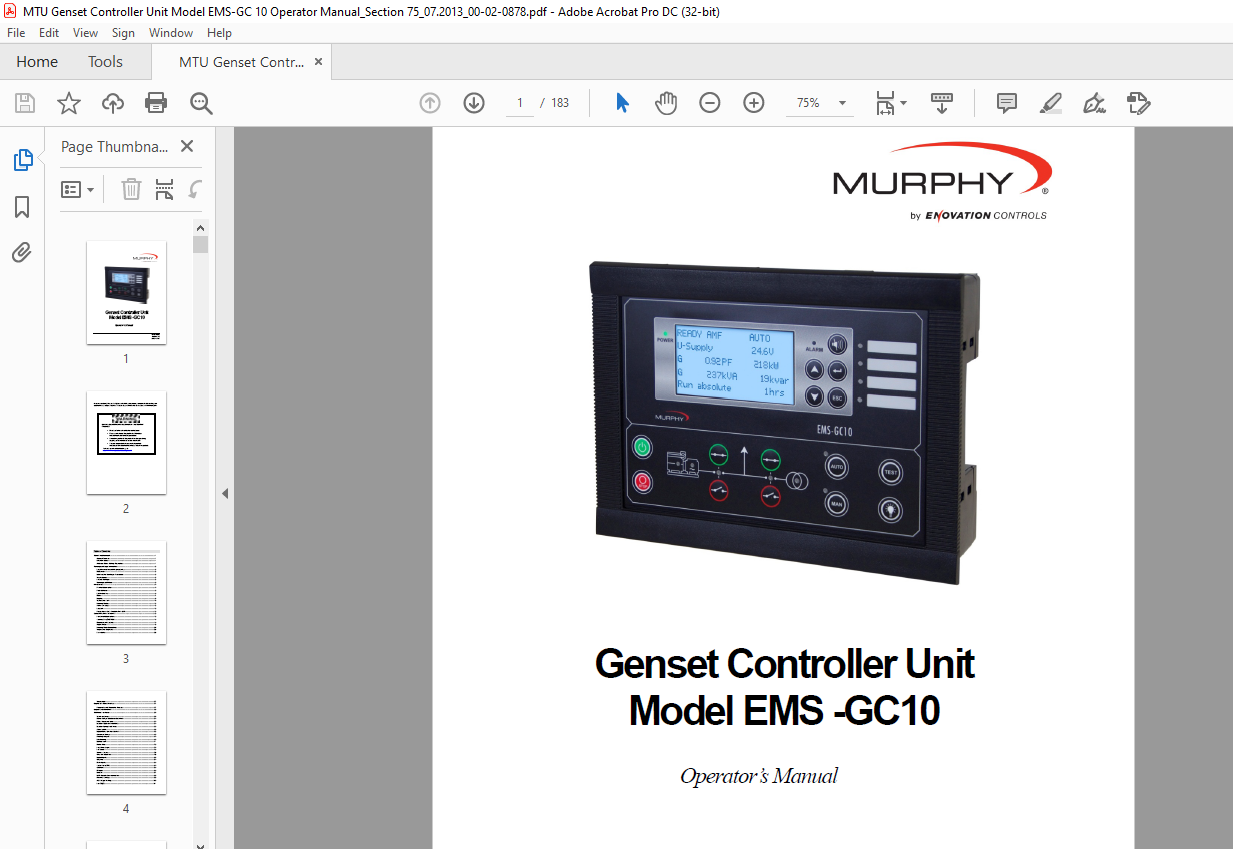Click the delete pages trash icon
Image resolution: width=1233 pixels, height=849 pixels.
(131, 189)
